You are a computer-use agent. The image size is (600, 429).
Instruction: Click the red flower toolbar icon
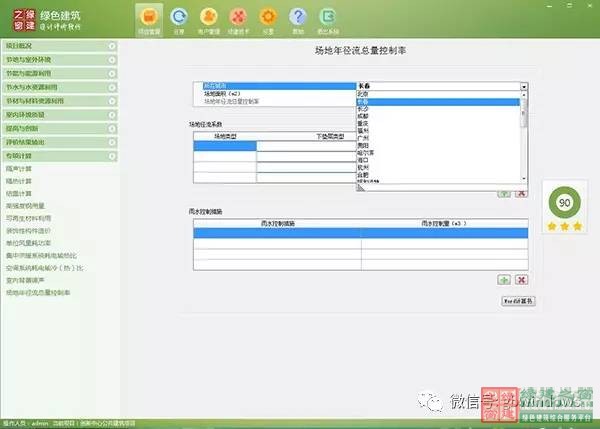point(238,18)
